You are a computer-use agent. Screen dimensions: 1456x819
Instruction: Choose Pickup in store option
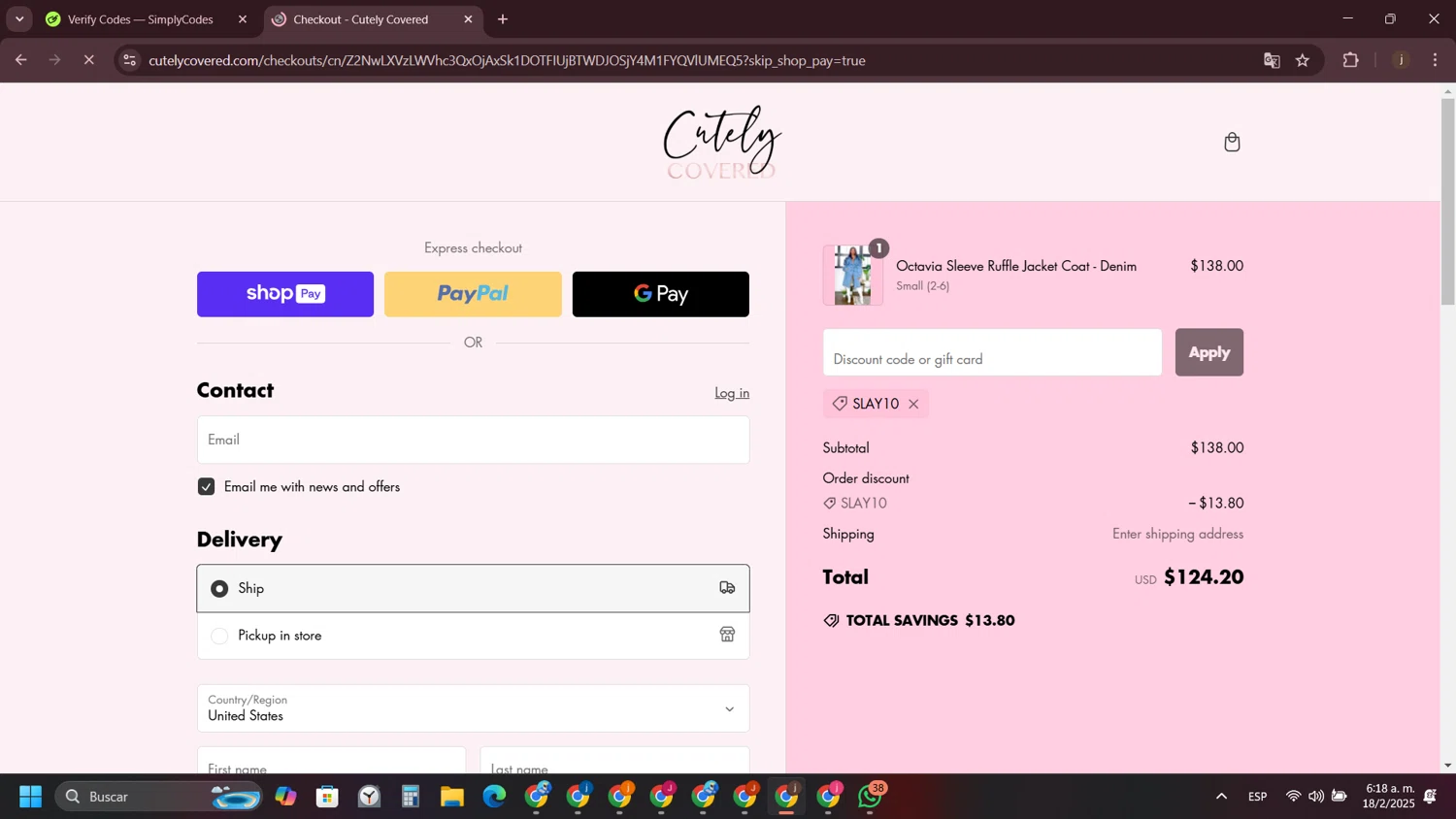(x=473, y=636)
